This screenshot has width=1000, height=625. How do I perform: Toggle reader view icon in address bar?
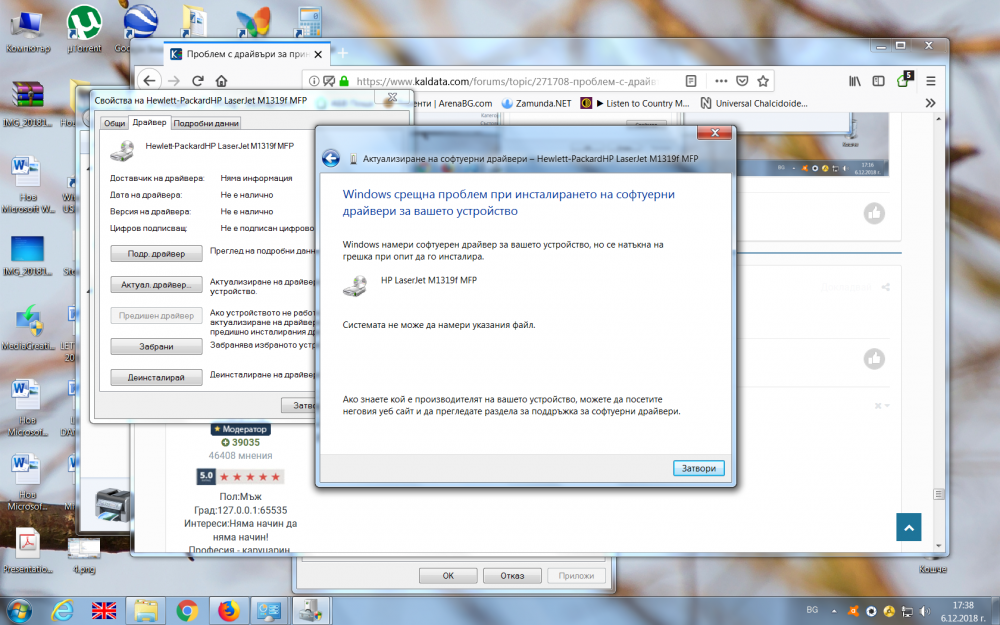click(691, 81)
